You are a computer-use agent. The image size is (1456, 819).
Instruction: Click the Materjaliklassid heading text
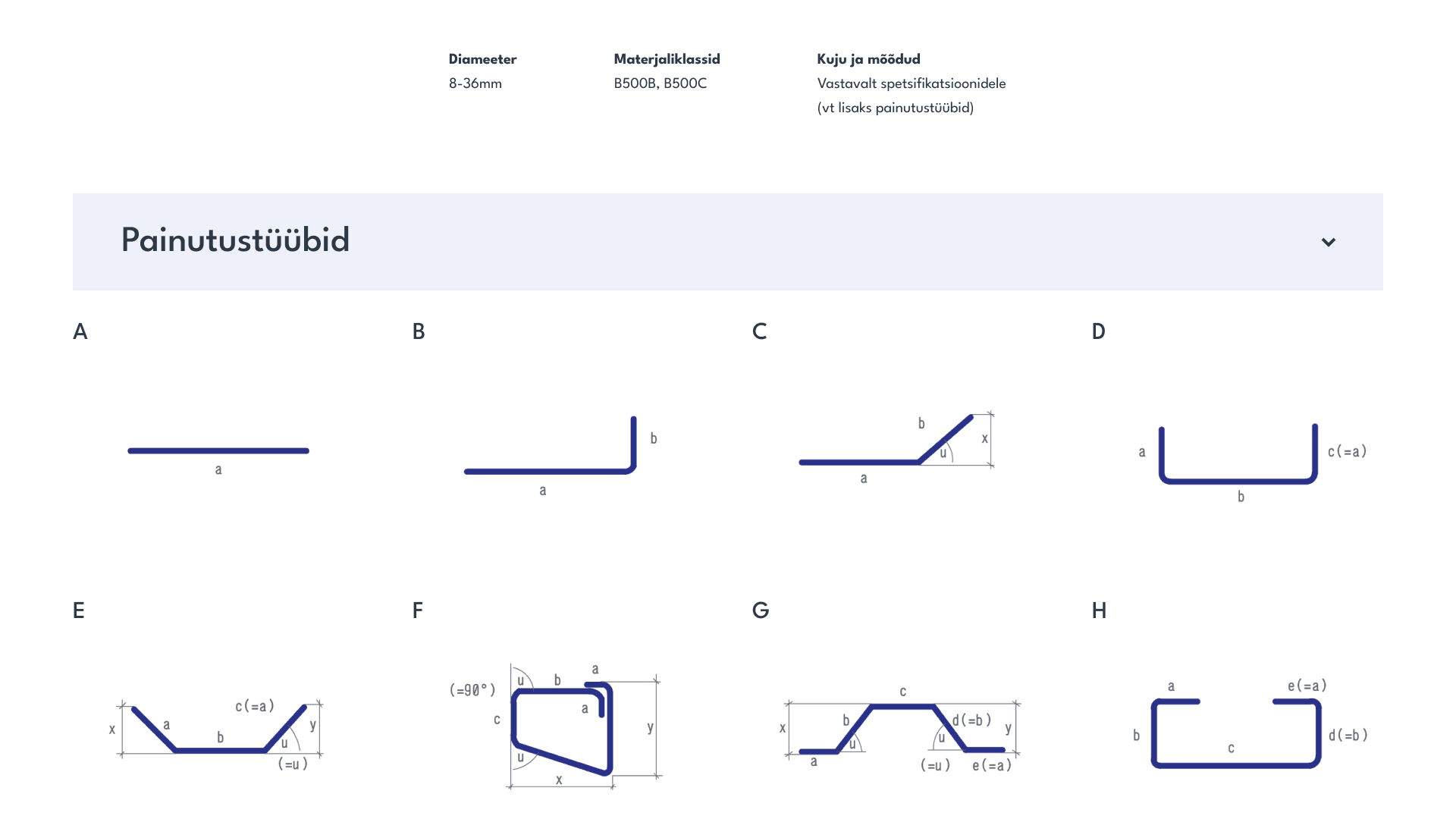(667, 59)
